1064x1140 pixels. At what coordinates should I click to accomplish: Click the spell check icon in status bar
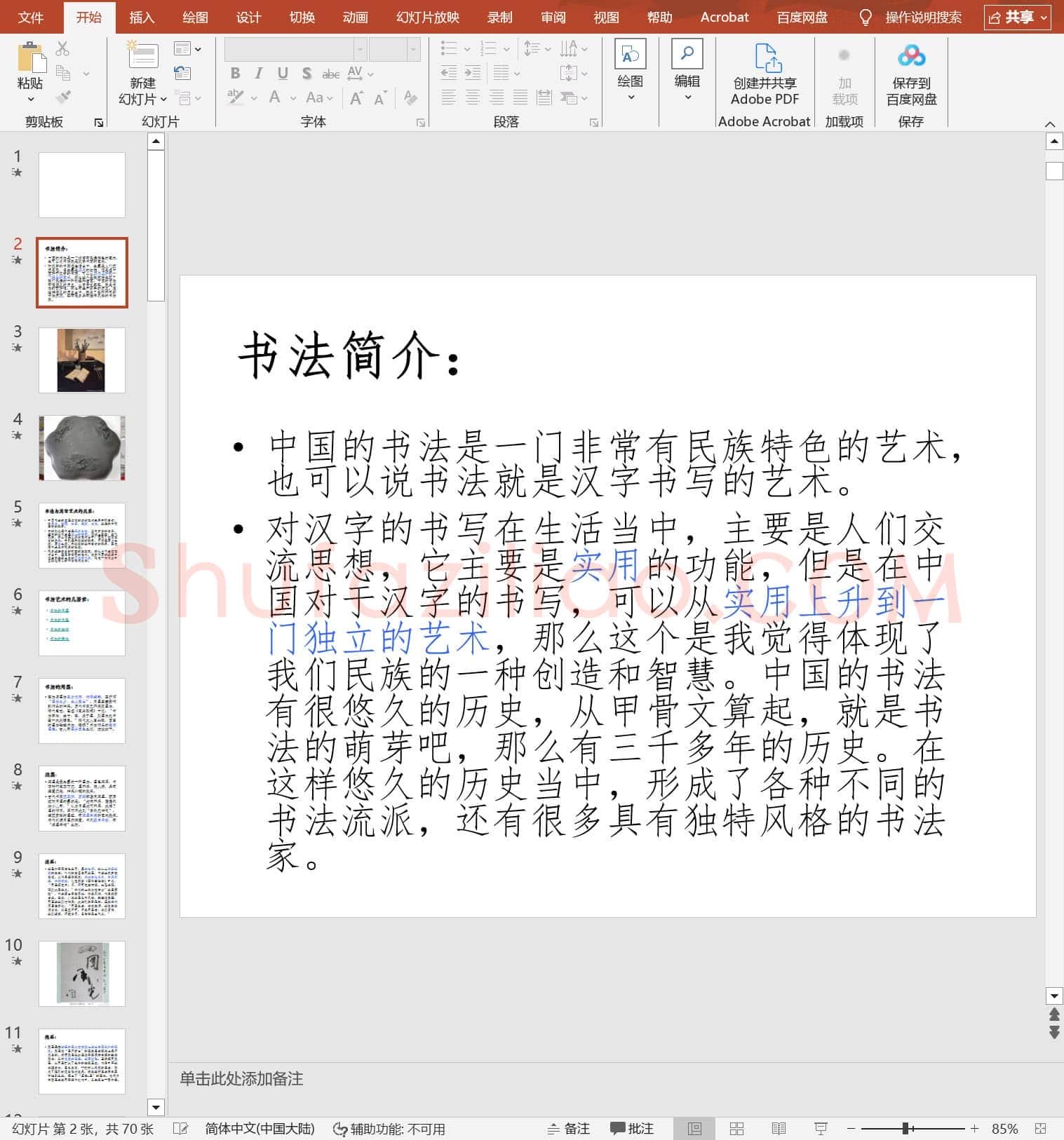pyautogui.click(x=180, y=1129)
